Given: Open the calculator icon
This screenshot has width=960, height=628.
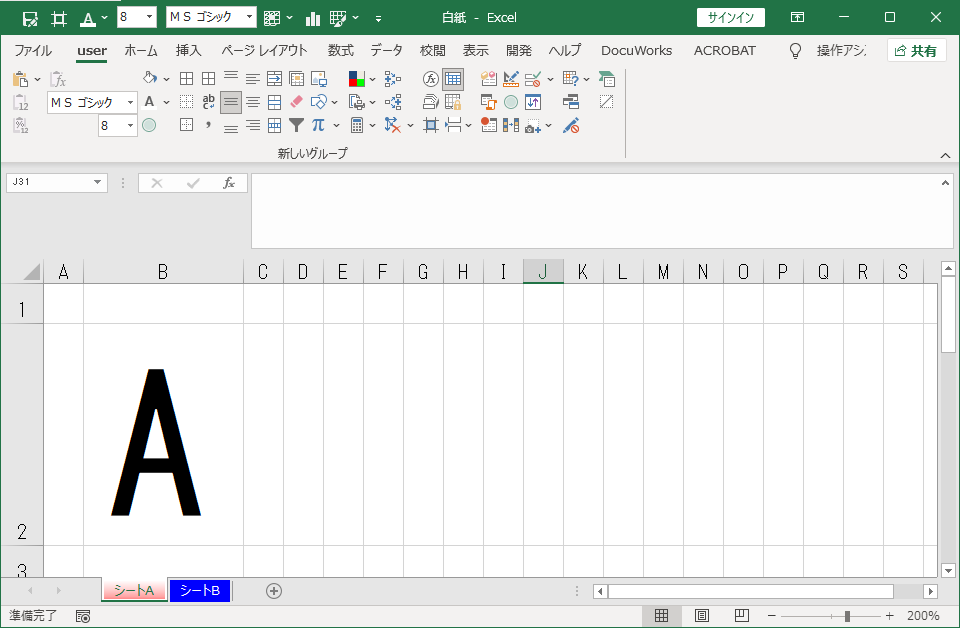Looking at the screenshot, I should (x=356, y=125).
